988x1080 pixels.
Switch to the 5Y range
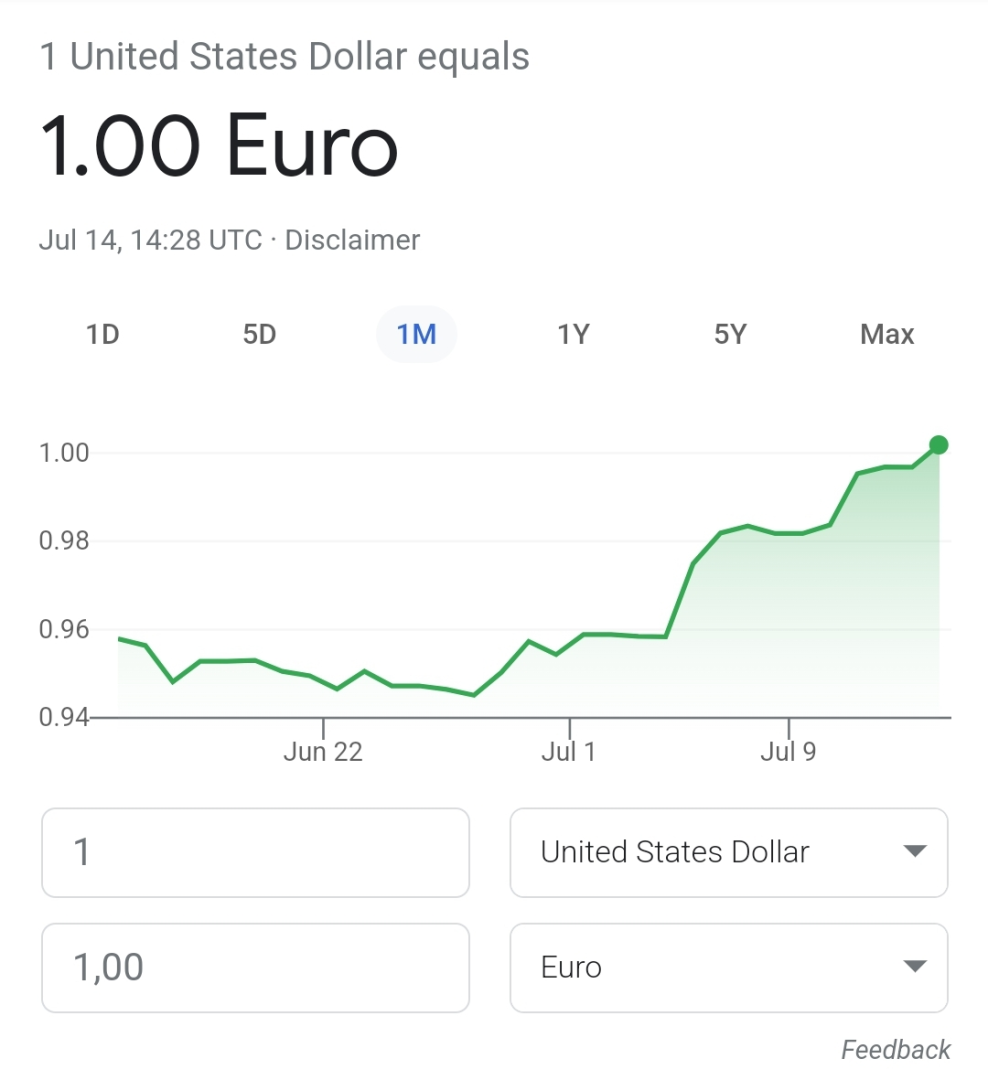pyautogui.click(x=730, y=334)
